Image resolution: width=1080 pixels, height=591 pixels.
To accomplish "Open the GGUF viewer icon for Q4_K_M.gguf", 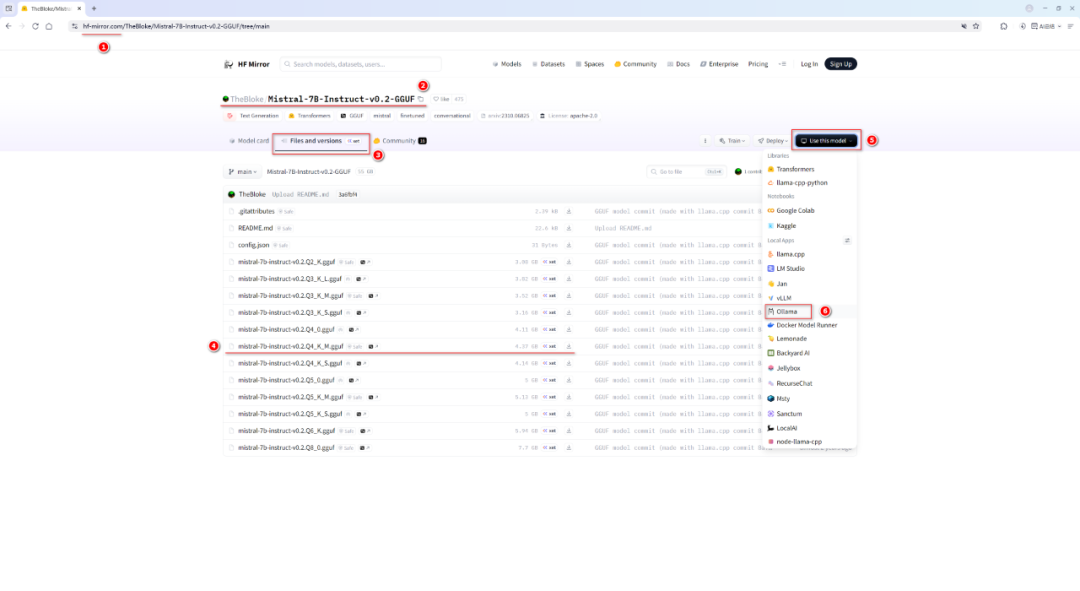I will 374,346.
